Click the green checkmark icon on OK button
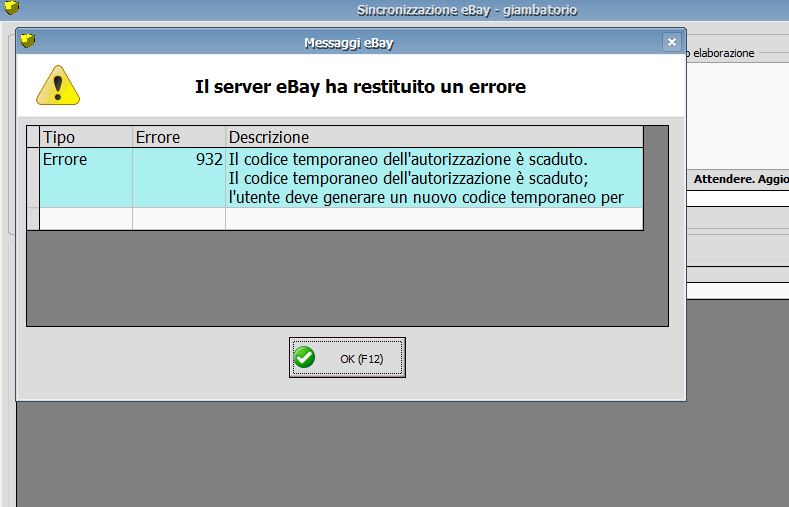 [x=304, y=358]
